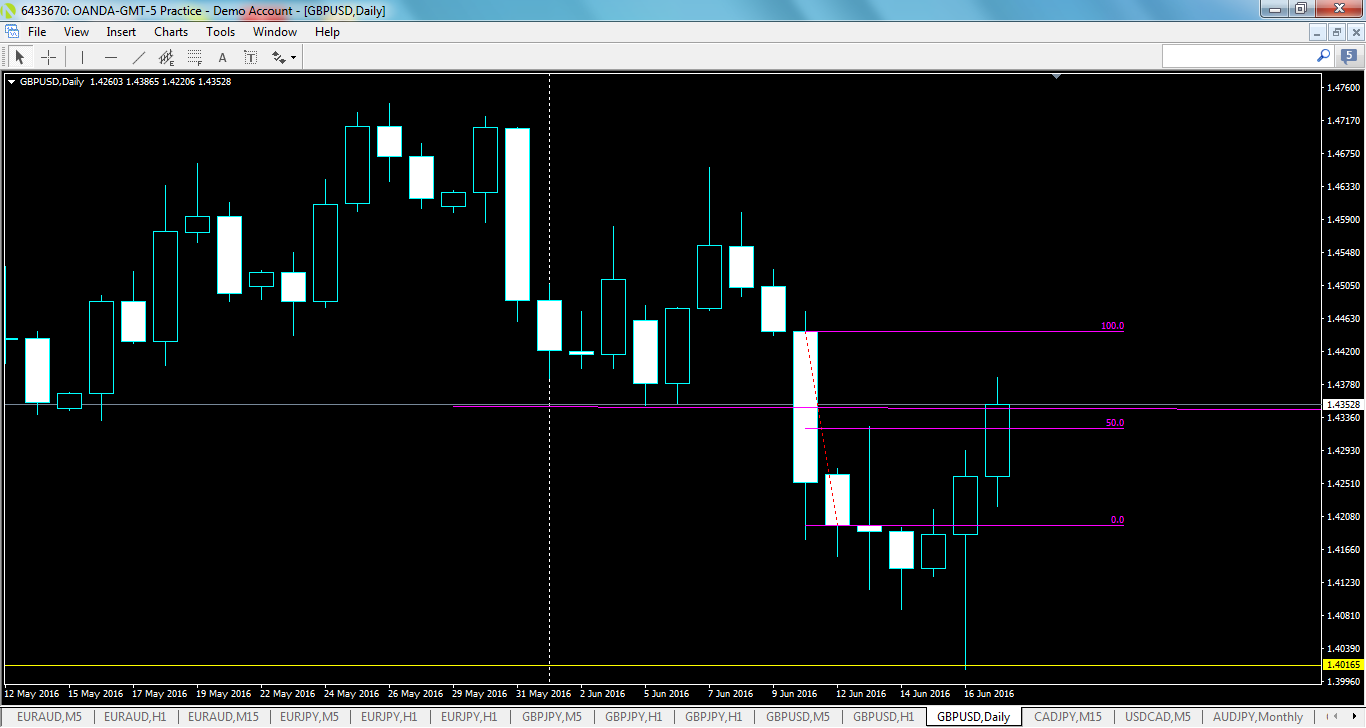Select the Fibonacci retracement tool

tap(193, 57)
